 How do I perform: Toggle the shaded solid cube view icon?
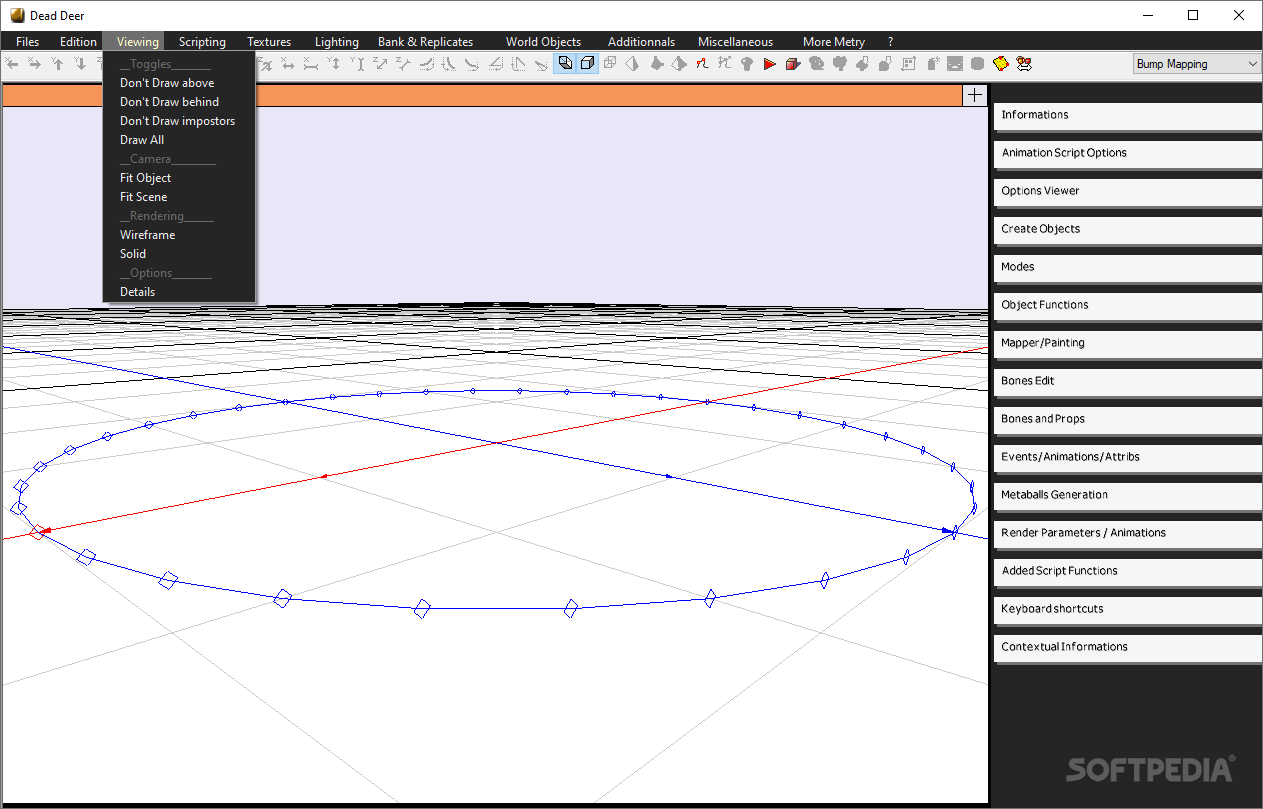(x=564, y=64)
